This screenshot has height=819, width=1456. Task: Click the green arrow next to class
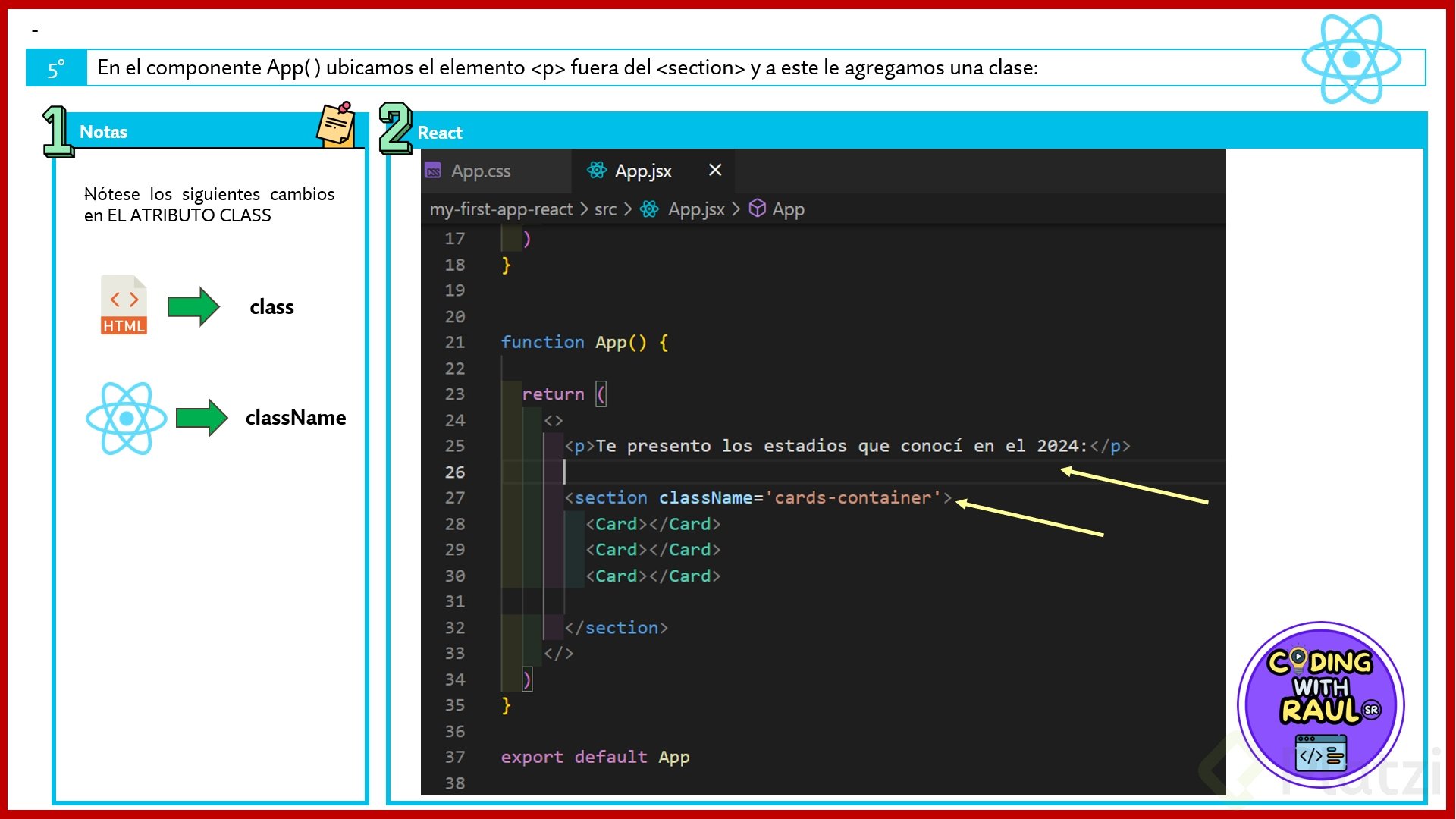tap(193, 306)
